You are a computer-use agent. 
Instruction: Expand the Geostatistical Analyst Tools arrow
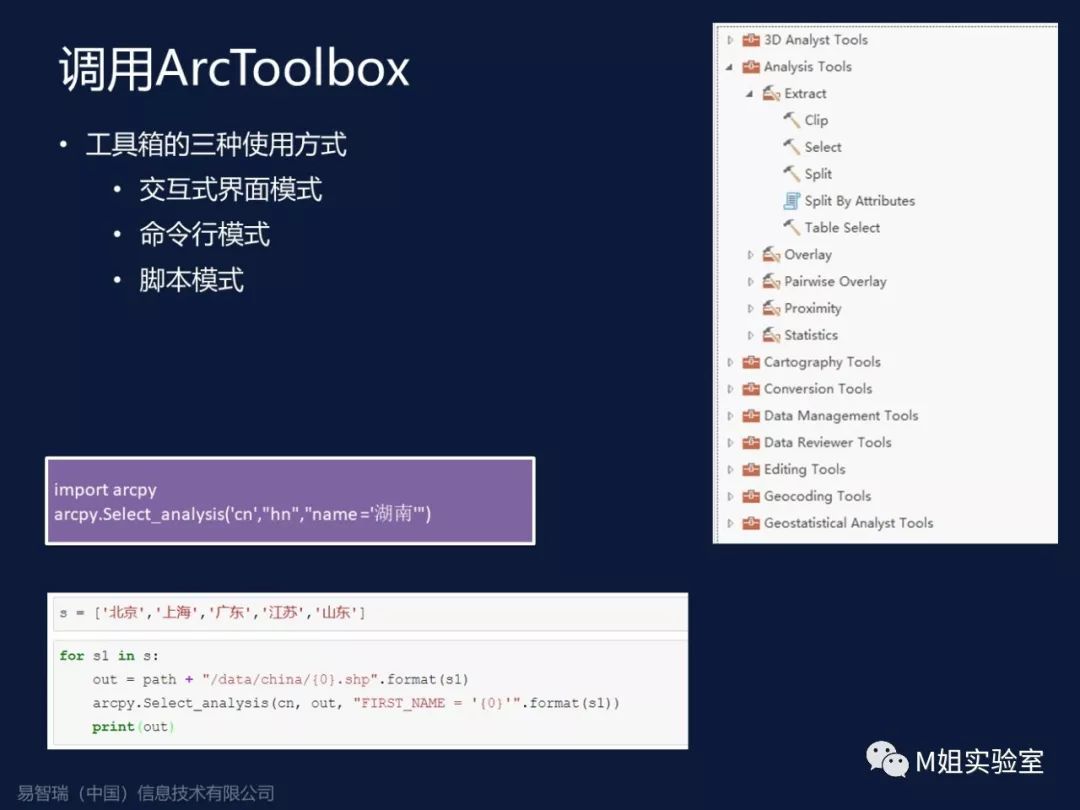click(730, 523)
